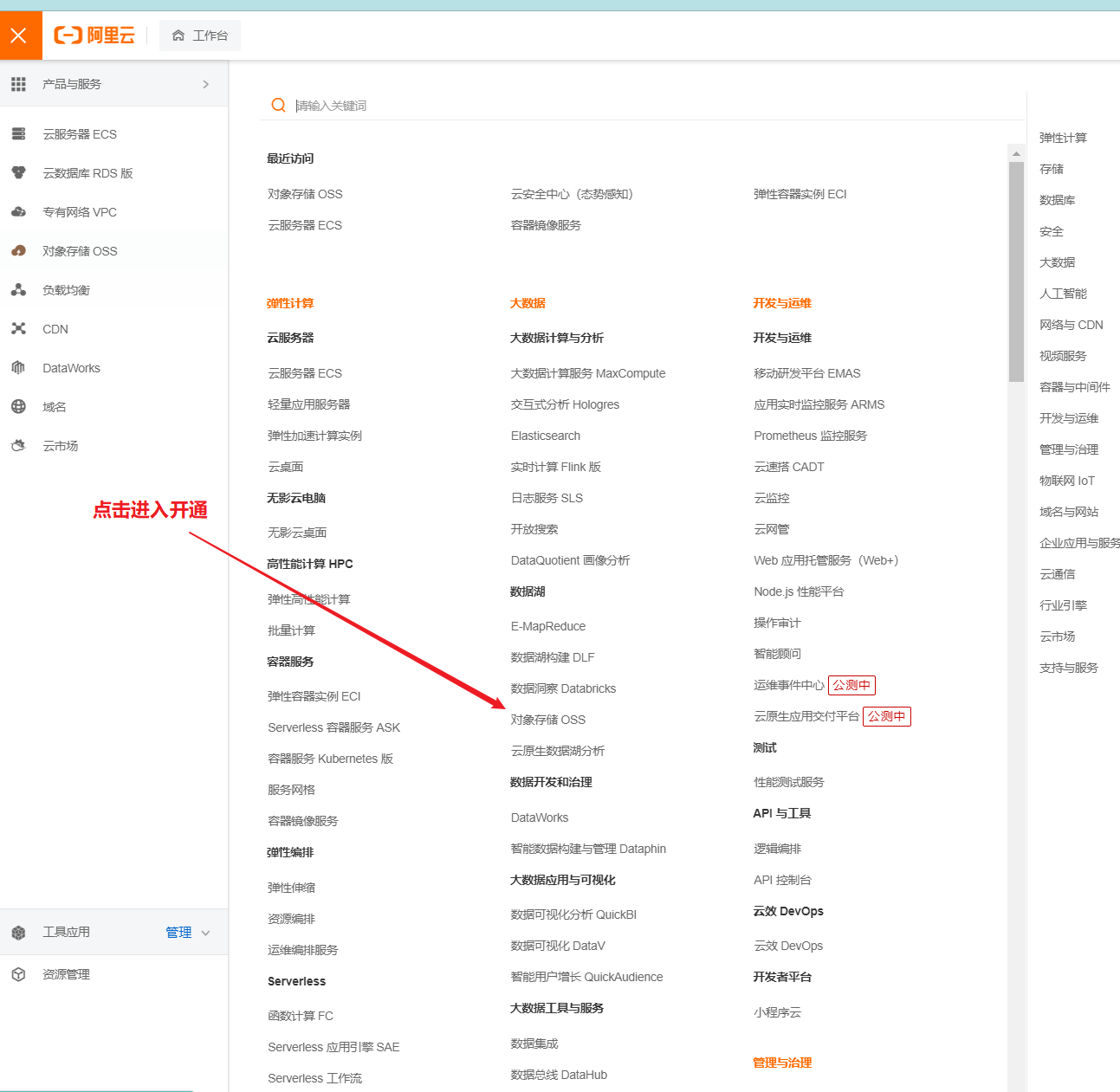This screenshot has width=1120, height=1092.
Task: Expand the 产品与服务 panel chevron
Action: click(206, 84)
